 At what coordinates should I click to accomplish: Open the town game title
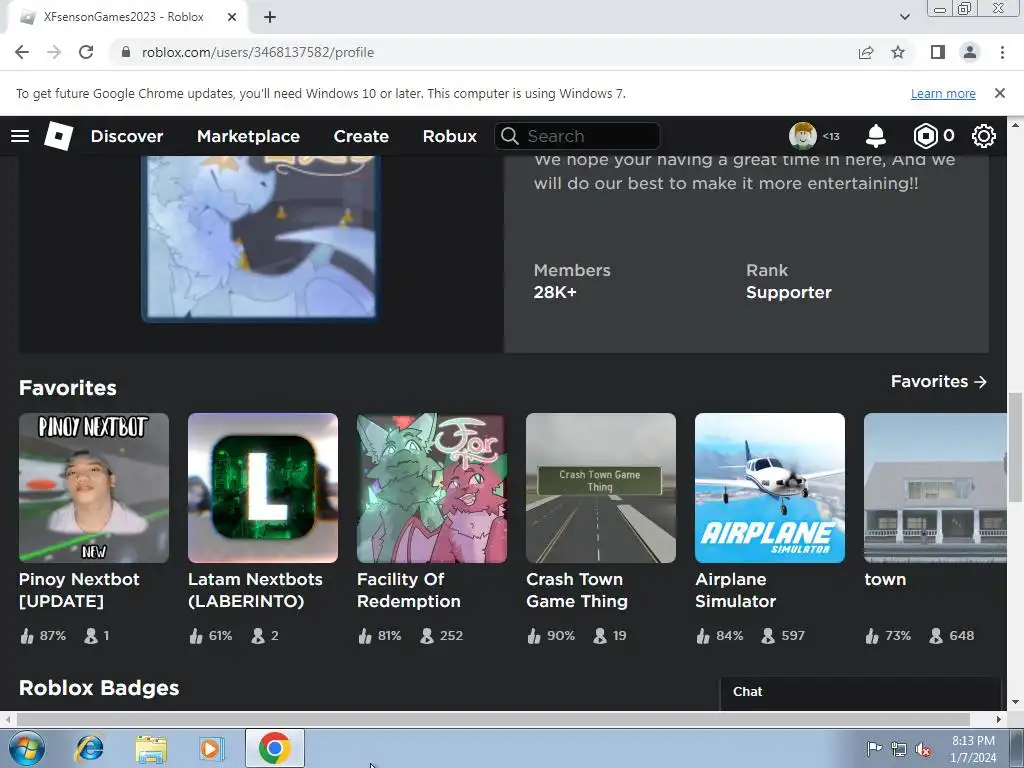tap(886, 579)
